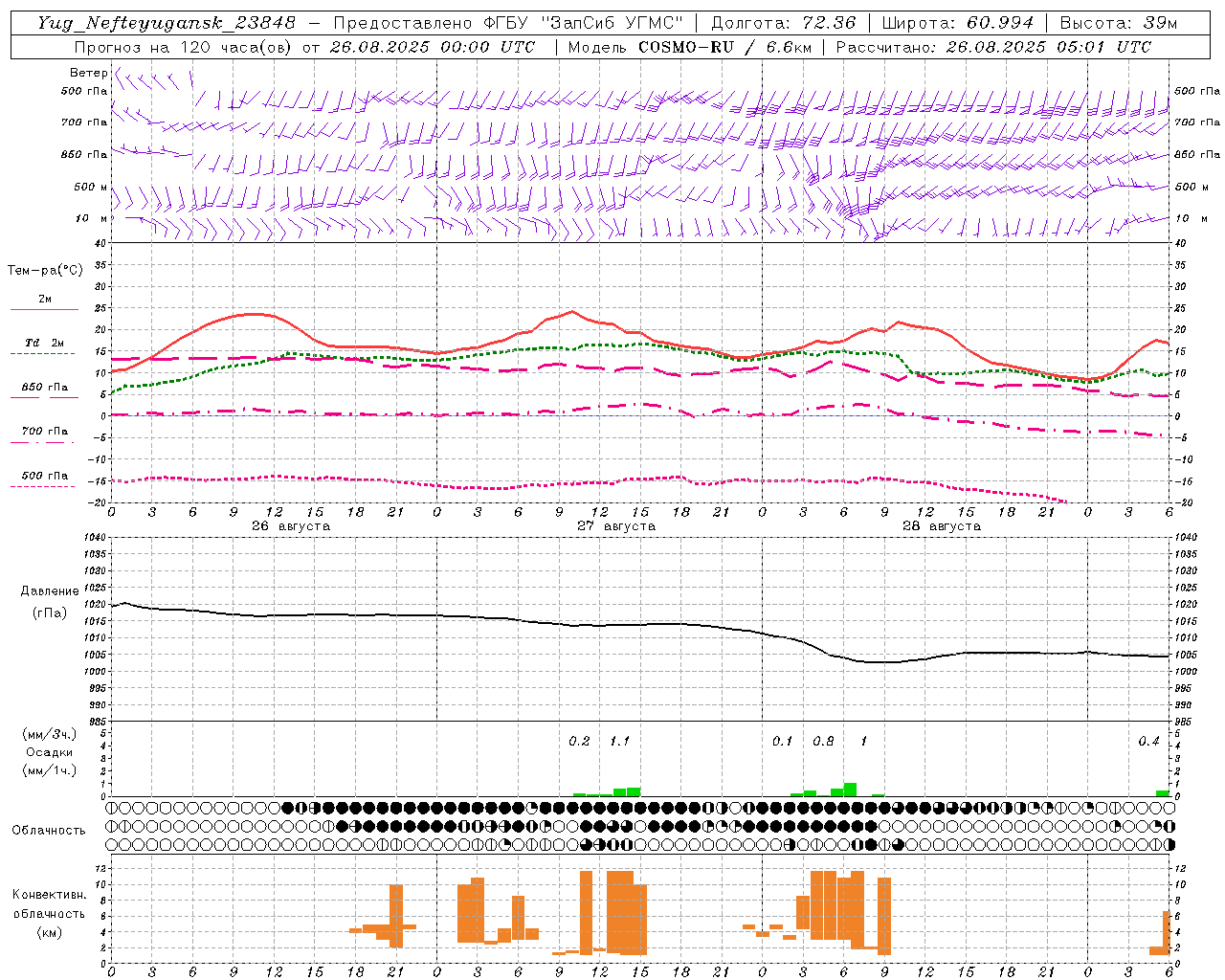Click the green precipitation bar below the 0.4 value

(1163, 793)
